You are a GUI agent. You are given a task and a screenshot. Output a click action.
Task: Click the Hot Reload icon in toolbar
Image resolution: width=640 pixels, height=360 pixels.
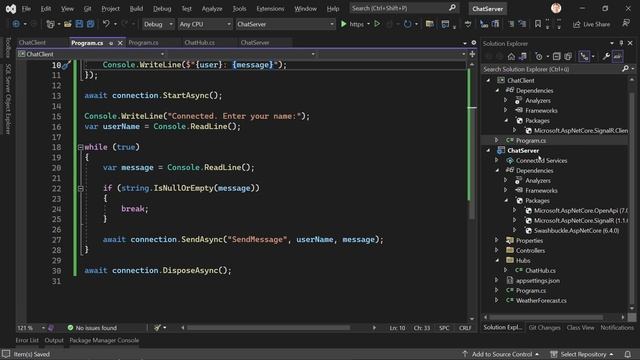(408, 24)
